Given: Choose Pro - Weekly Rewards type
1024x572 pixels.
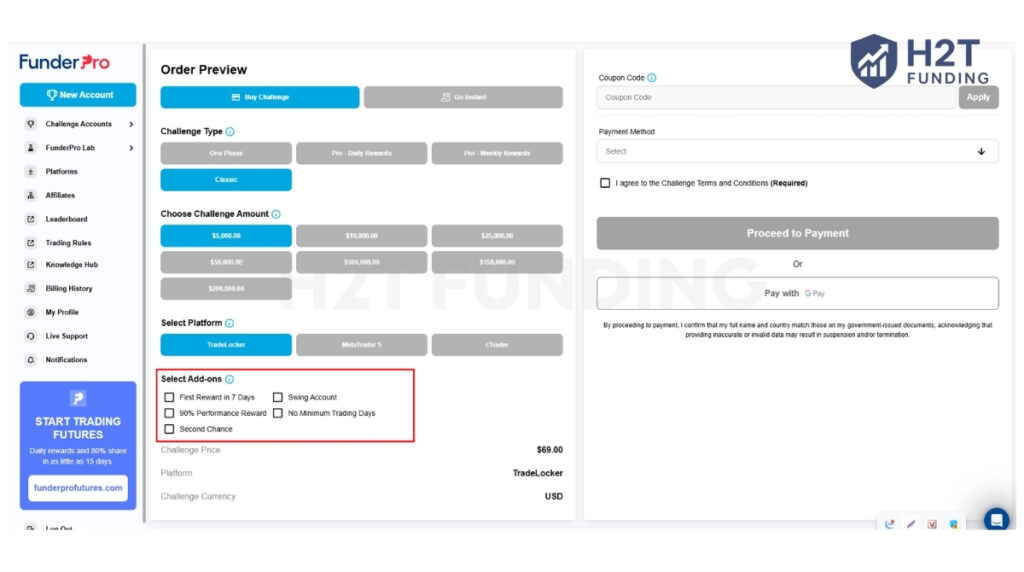Looking at the screenshot, I should pos(497,153).
